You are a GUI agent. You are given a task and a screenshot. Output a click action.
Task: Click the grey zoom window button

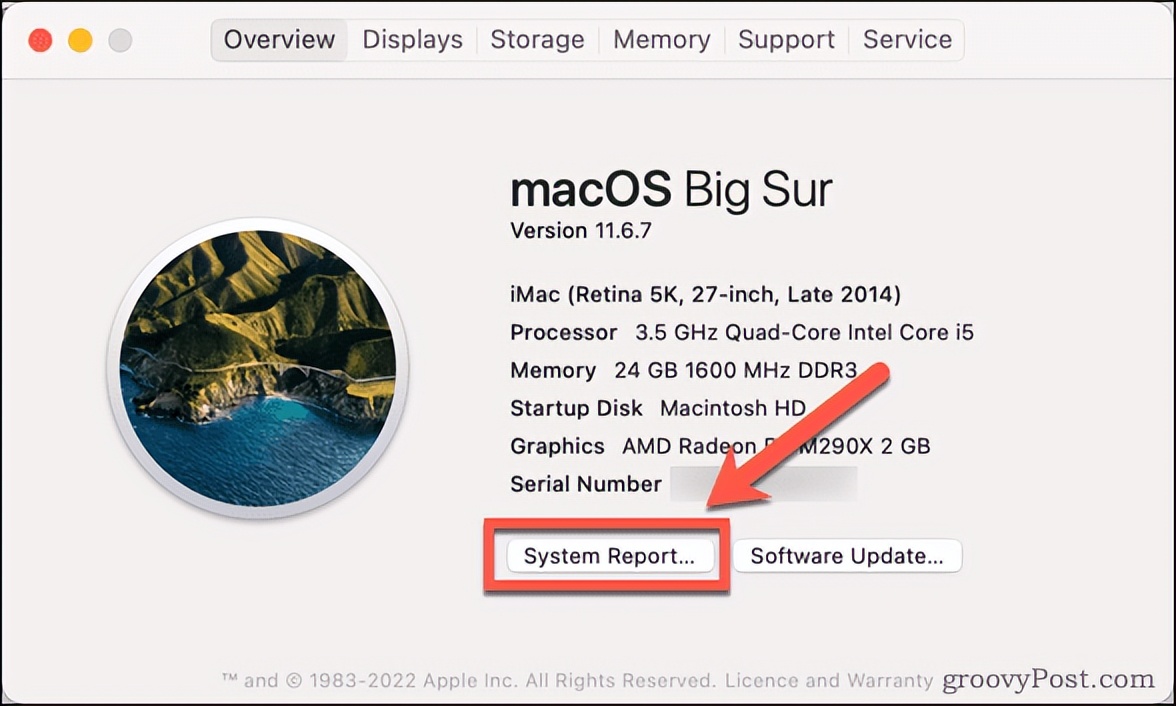tap(120, 41)
